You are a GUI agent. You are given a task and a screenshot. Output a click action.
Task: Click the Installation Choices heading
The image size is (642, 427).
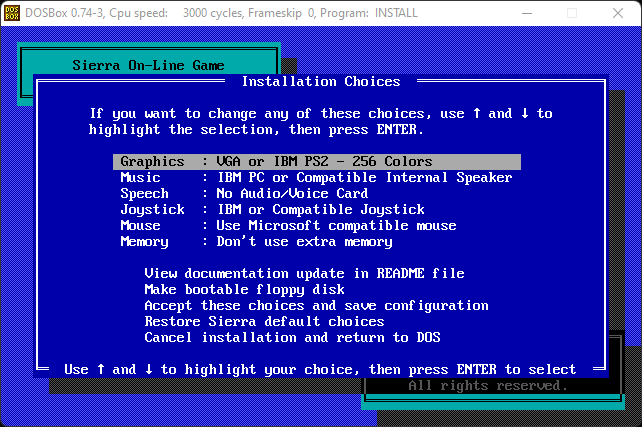321,81
